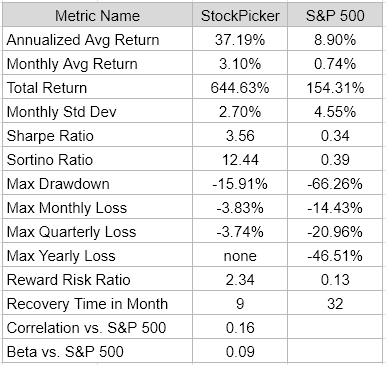This screenshot has width=386, height=365.
Task: Click the empty S&P 500 cell beside Beta
Action: click(335, 351)
